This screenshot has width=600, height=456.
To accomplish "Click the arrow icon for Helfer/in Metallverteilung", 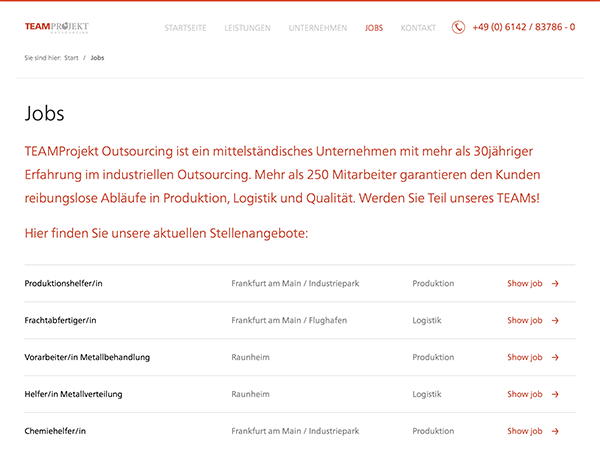I will click(x=555, y=394).
